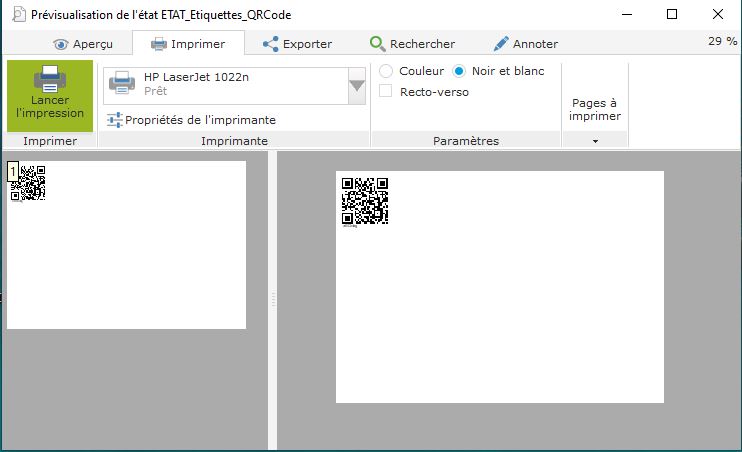Click the Imprimante group label
742x452 pixels.
tap(234, 141)
